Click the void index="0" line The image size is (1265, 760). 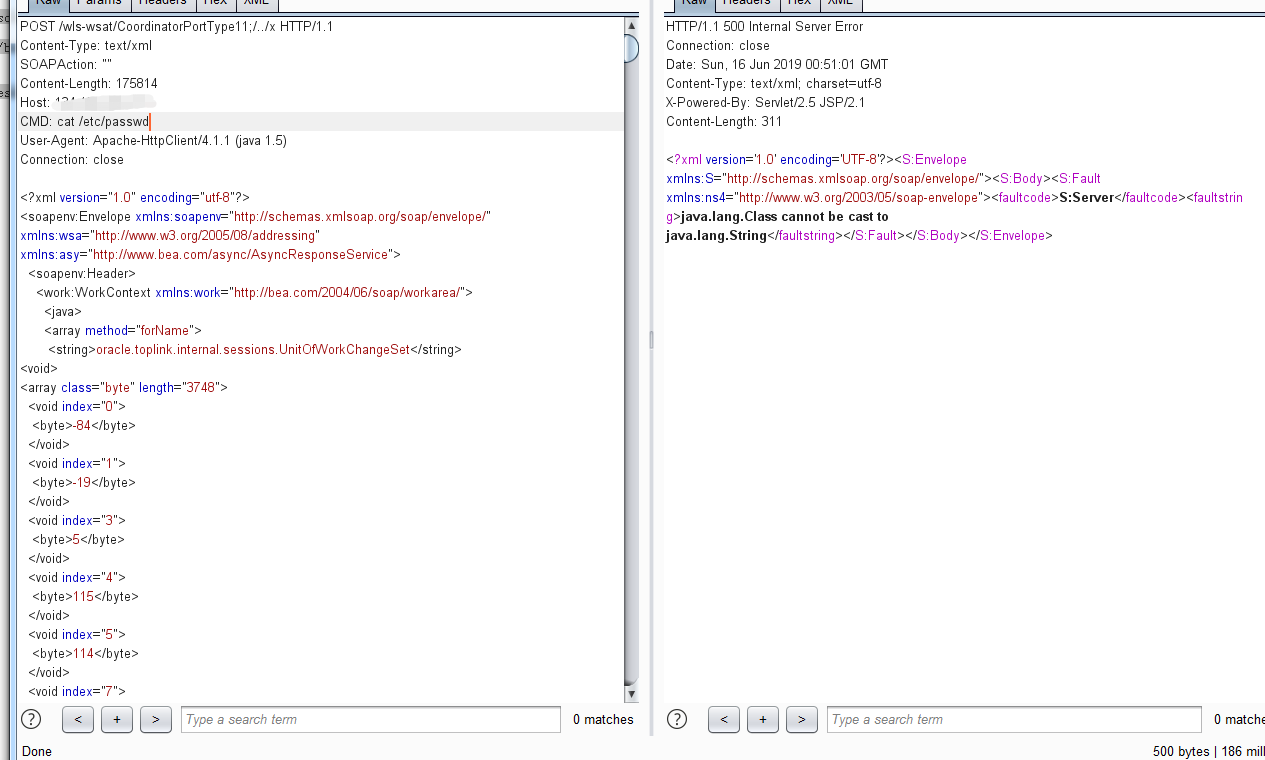coord(77,406)
